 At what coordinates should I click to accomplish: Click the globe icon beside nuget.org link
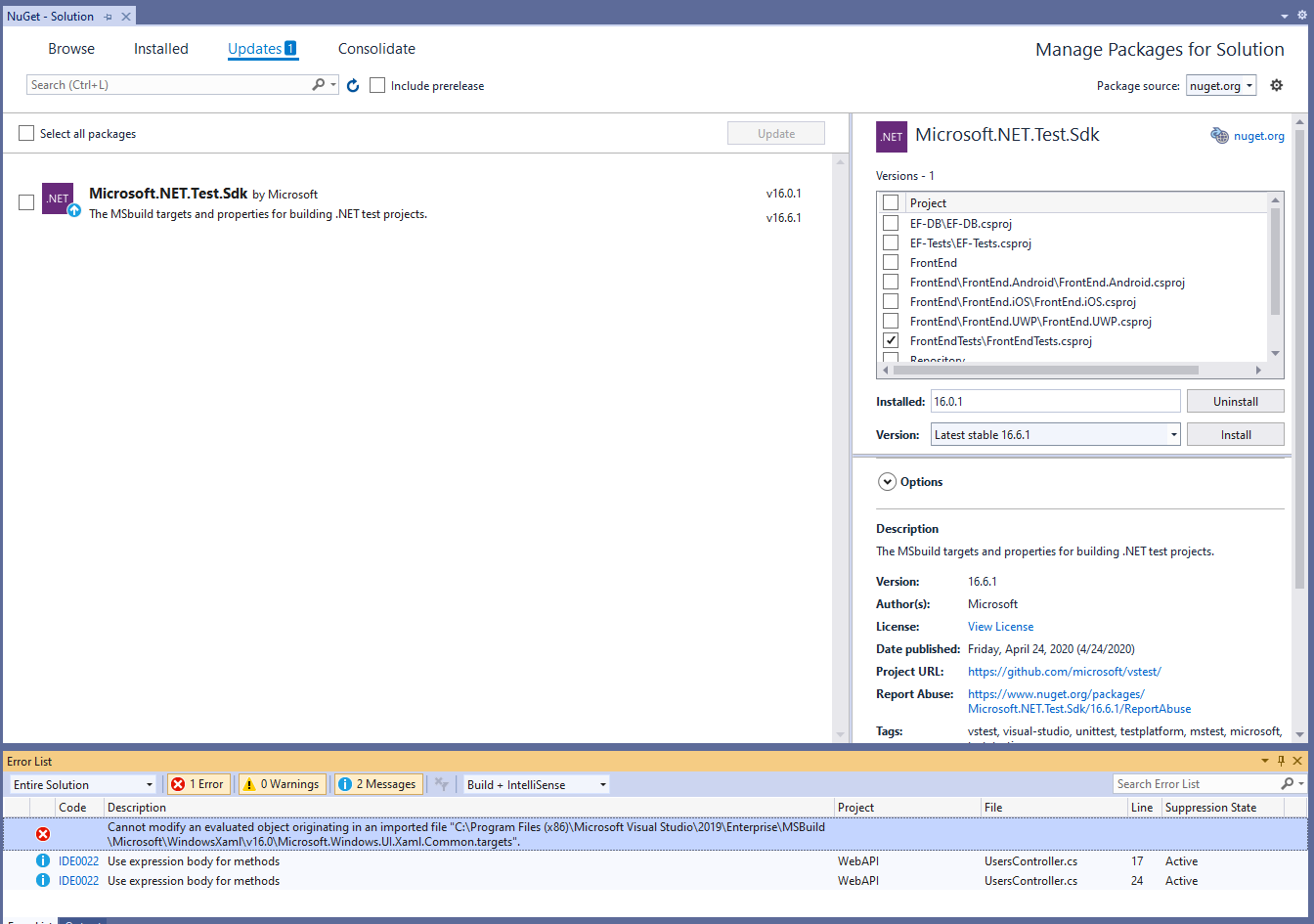pyautogui.click(x=1219, y=136)
